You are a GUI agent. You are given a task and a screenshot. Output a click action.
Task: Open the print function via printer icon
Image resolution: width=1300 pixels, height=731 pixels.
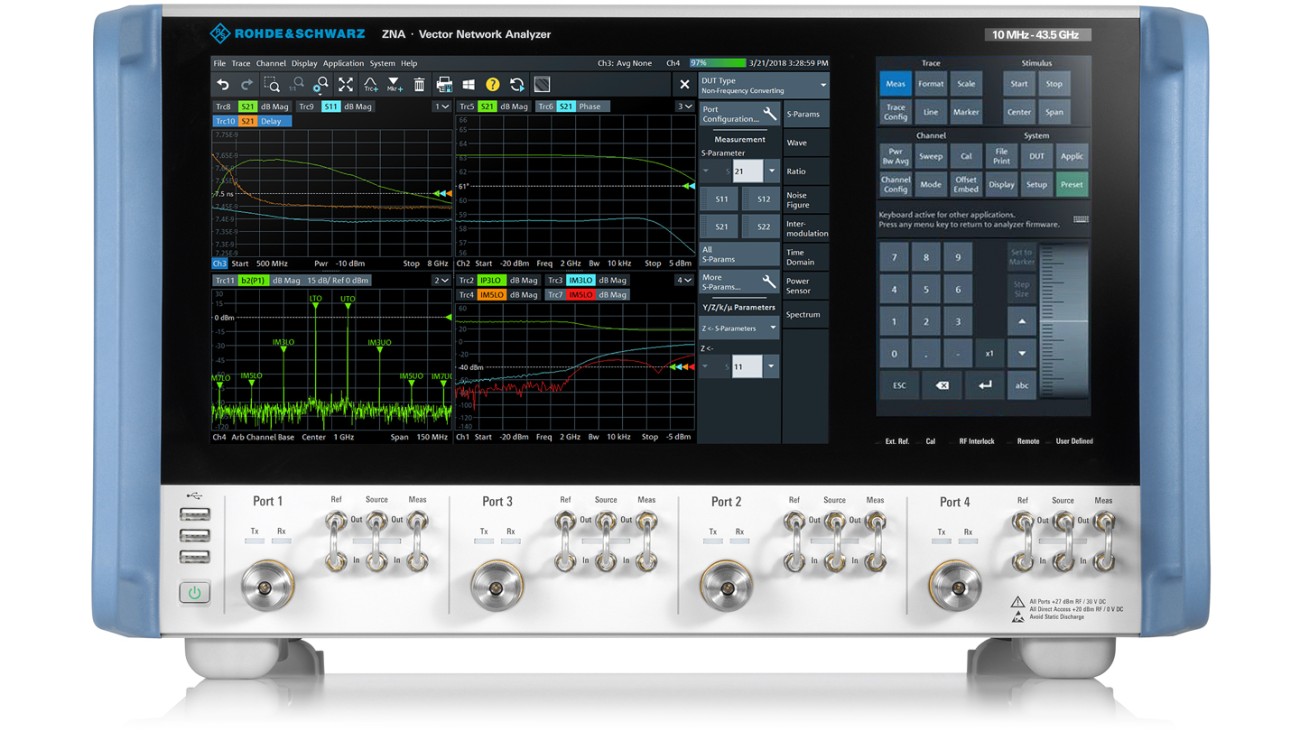tap(443, 84)
